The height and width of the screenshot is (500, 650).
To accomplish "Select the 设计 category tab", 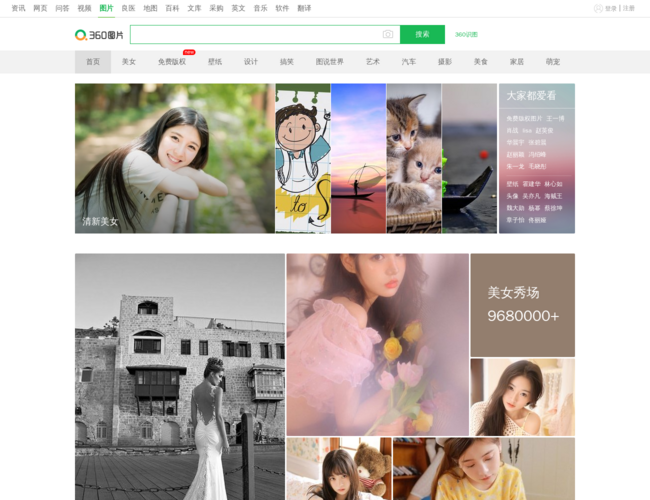I will pos(251,62).
